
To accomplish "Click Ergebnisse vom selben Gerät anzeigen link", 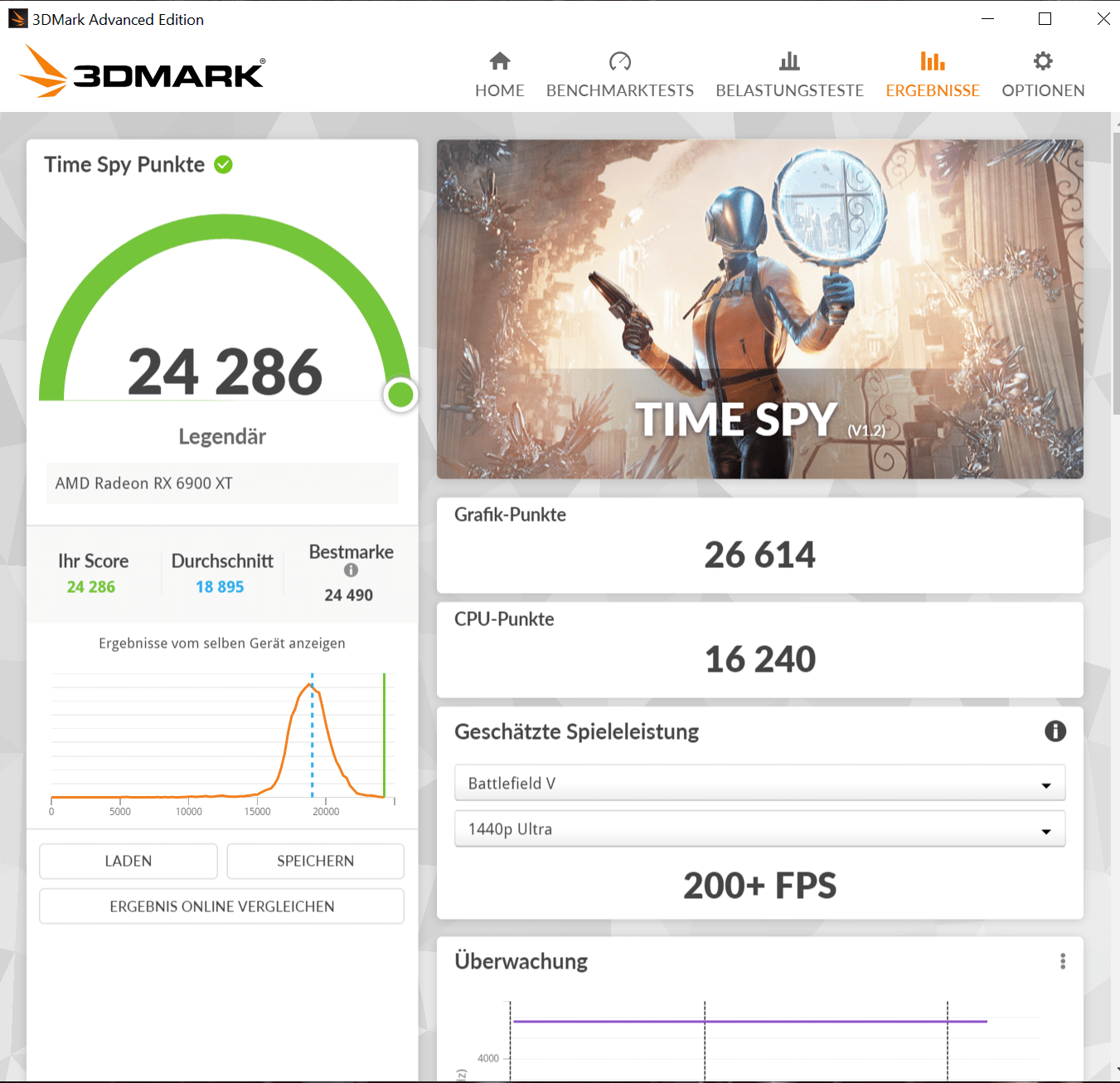I will point(222,643).
